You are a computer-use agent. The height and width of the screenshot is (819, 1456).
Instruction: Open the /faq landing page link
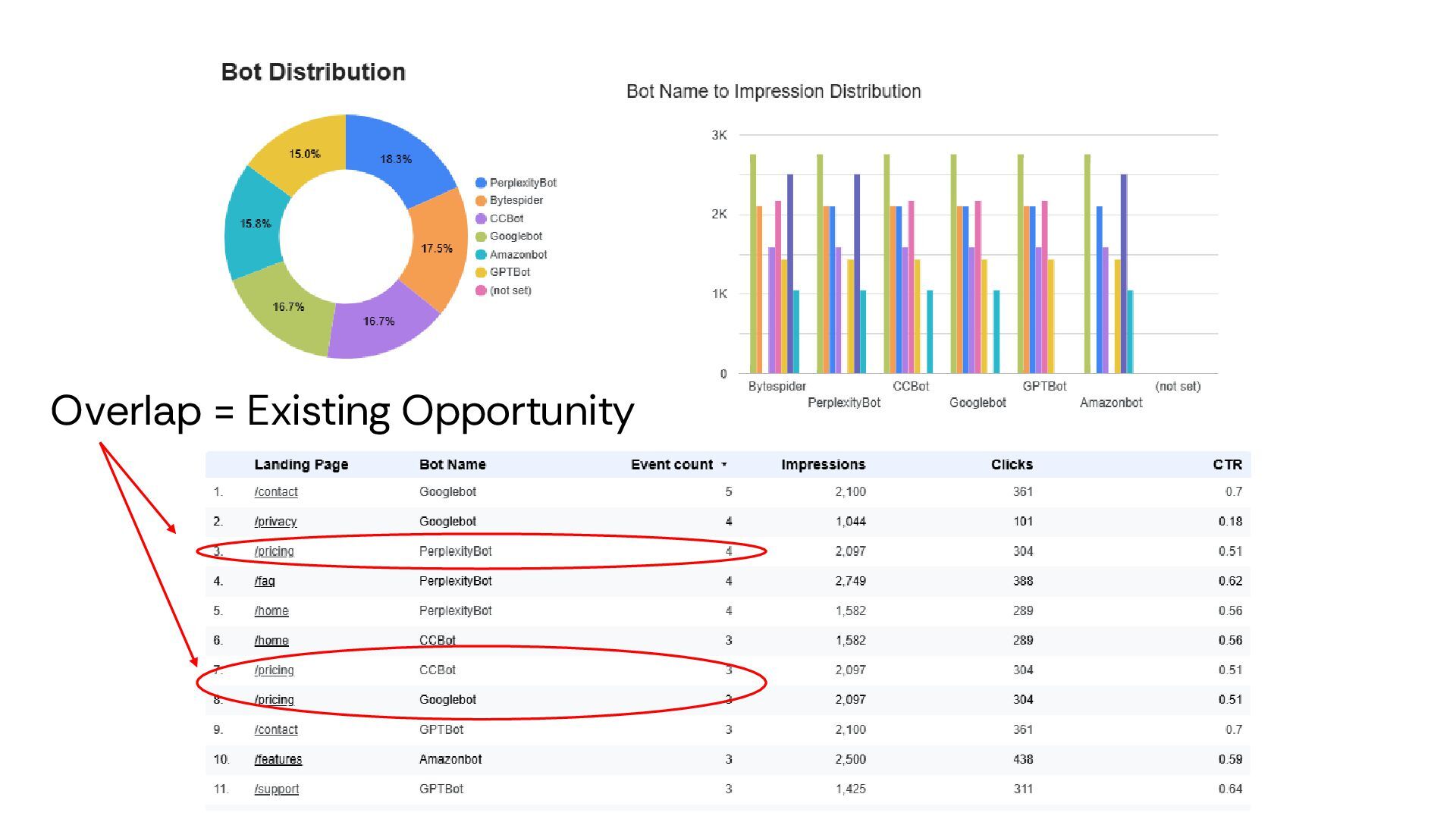tap(265, 581)
